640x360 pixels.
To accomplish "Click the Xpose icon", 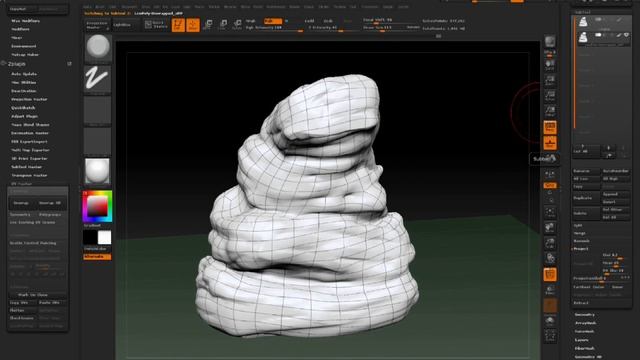I will (x=550, y=337).
